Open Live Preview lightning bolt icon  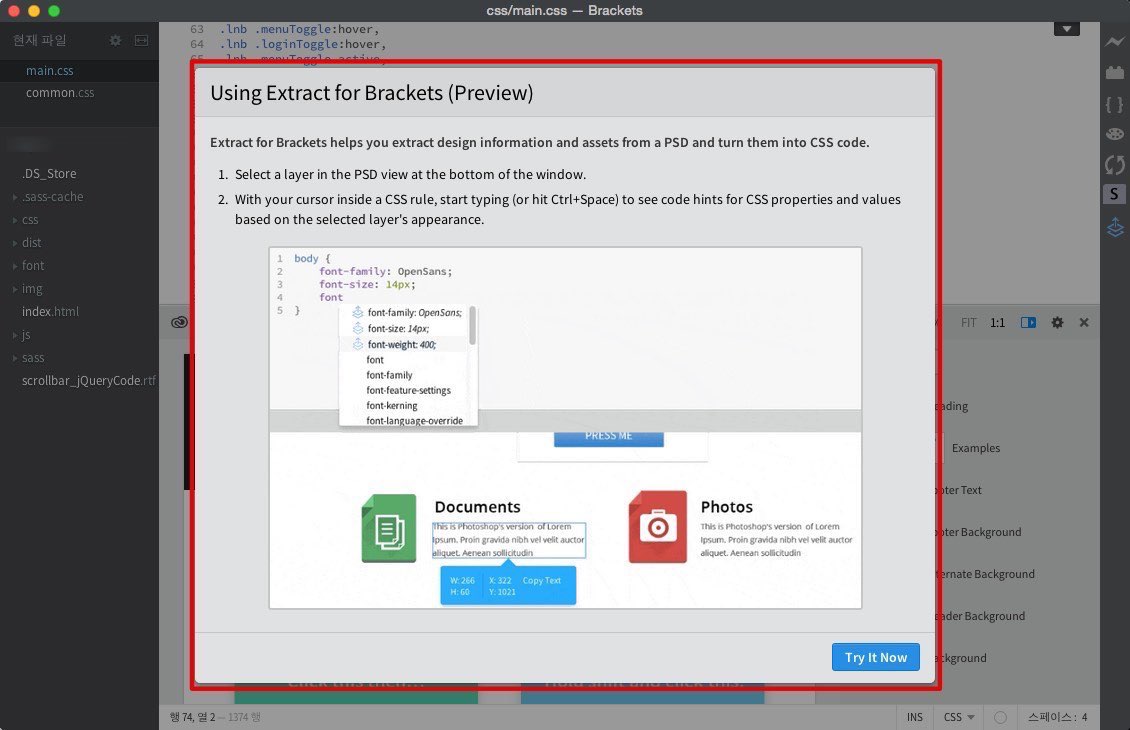pos(1115,42)
